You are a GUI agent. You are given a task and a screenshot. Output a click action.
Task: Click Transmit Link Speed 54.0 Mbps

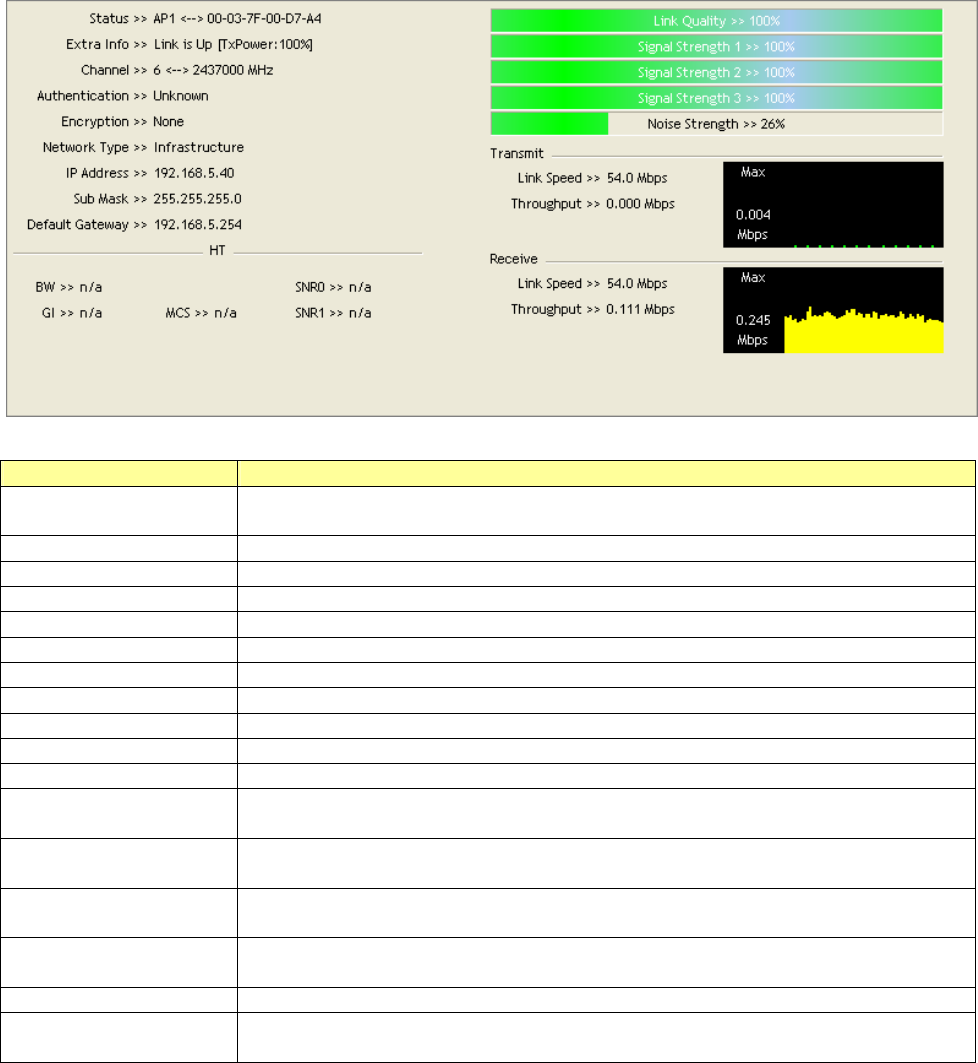coord(592,178)
